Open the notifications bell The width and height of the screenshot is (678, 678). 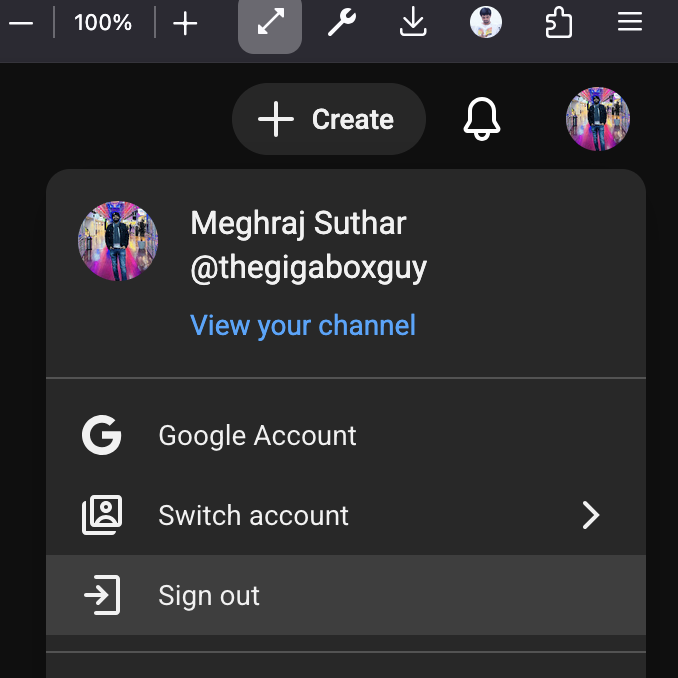[482, 119]
